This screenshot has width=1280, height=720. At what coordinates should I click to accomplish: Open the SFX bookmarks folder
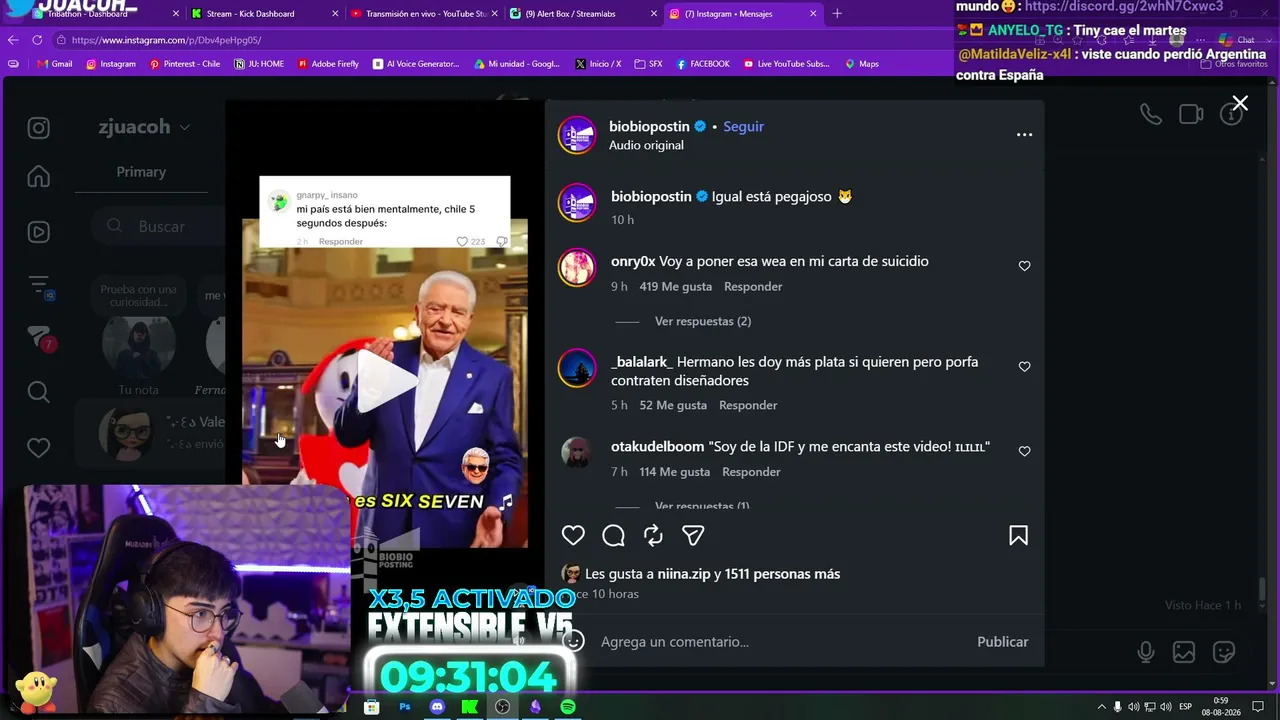pyautogui.click(x=648, y=64)
